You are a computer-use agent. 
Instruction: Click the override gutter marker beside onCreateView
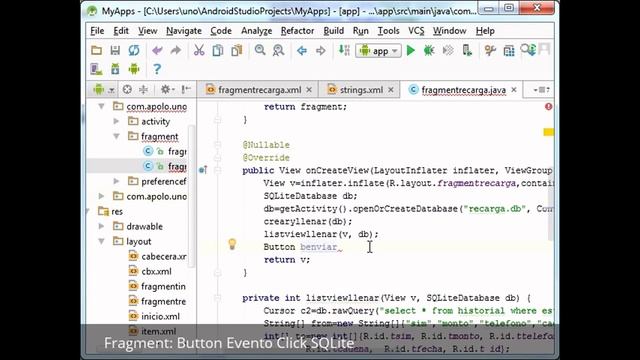click(203, 170)
